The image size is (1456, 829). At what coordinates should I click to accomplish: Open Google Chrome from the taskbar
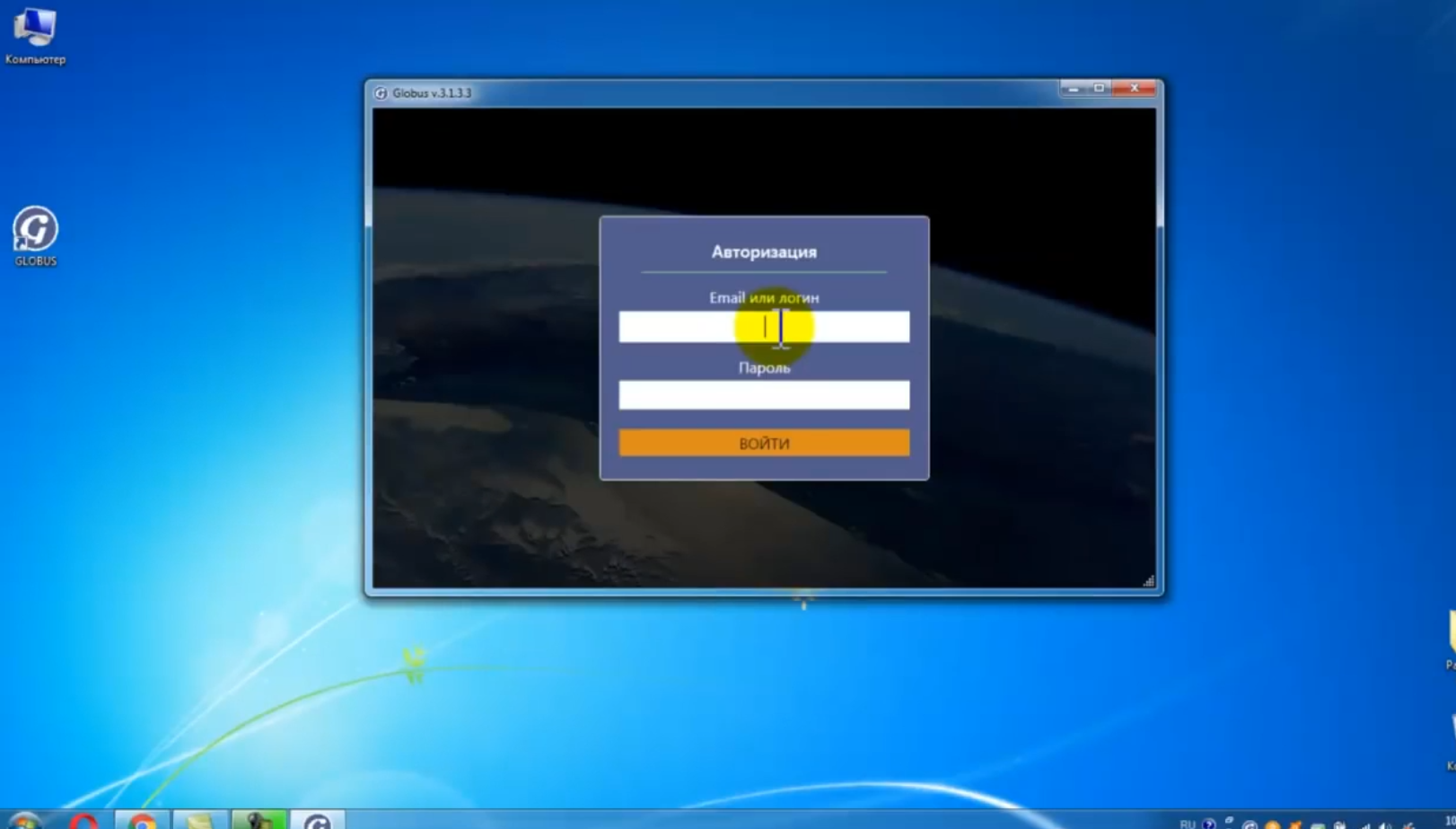point(141,820)
